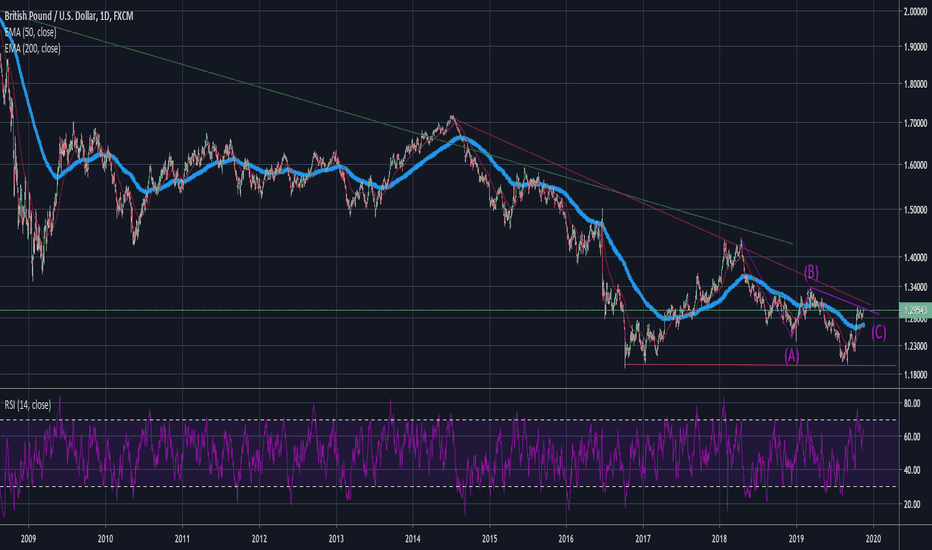Click the 20.00 RSI scale label
Viewport: 932px width, 550px height.
pyautogui.click(x=912, y=505)
